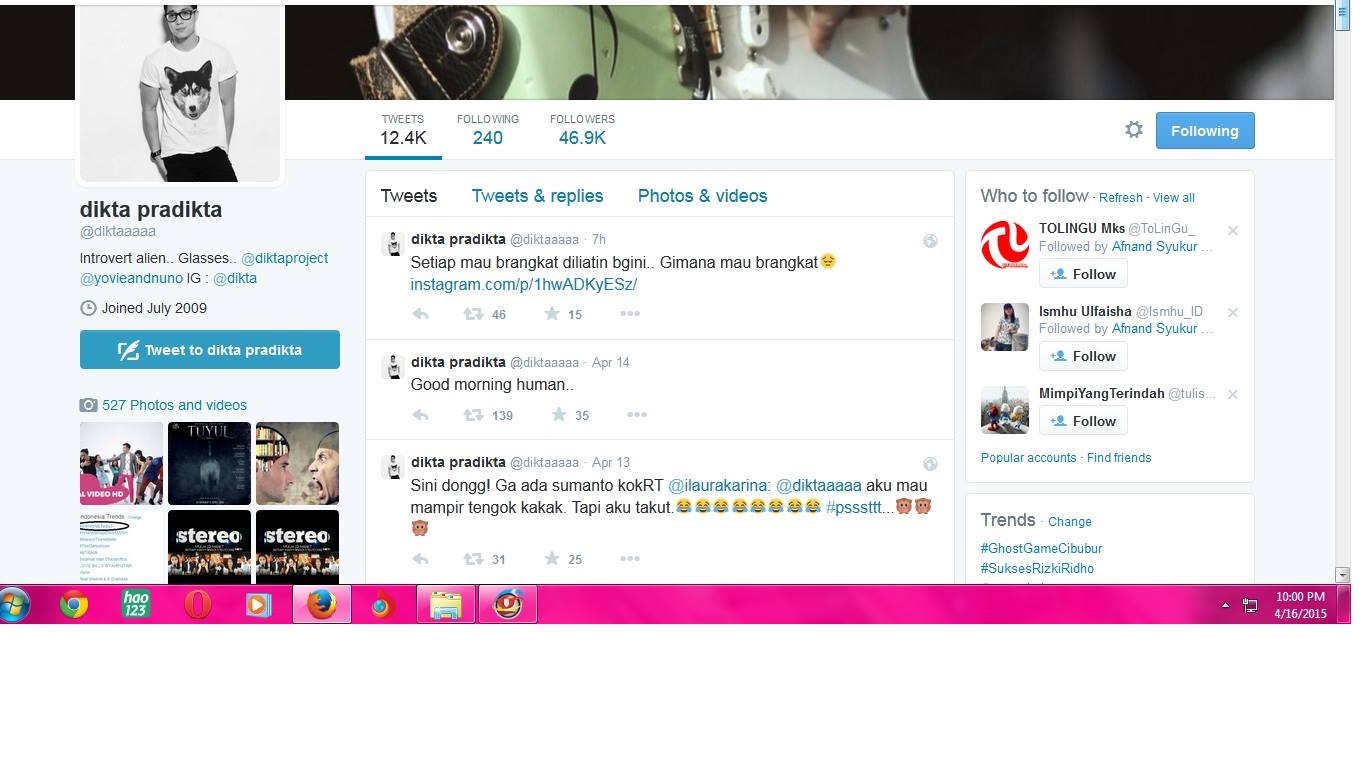Dismiss TOLINGU Mks follow suggestion
This screenshot has height=768, width=1366.
click(1233, 231)
